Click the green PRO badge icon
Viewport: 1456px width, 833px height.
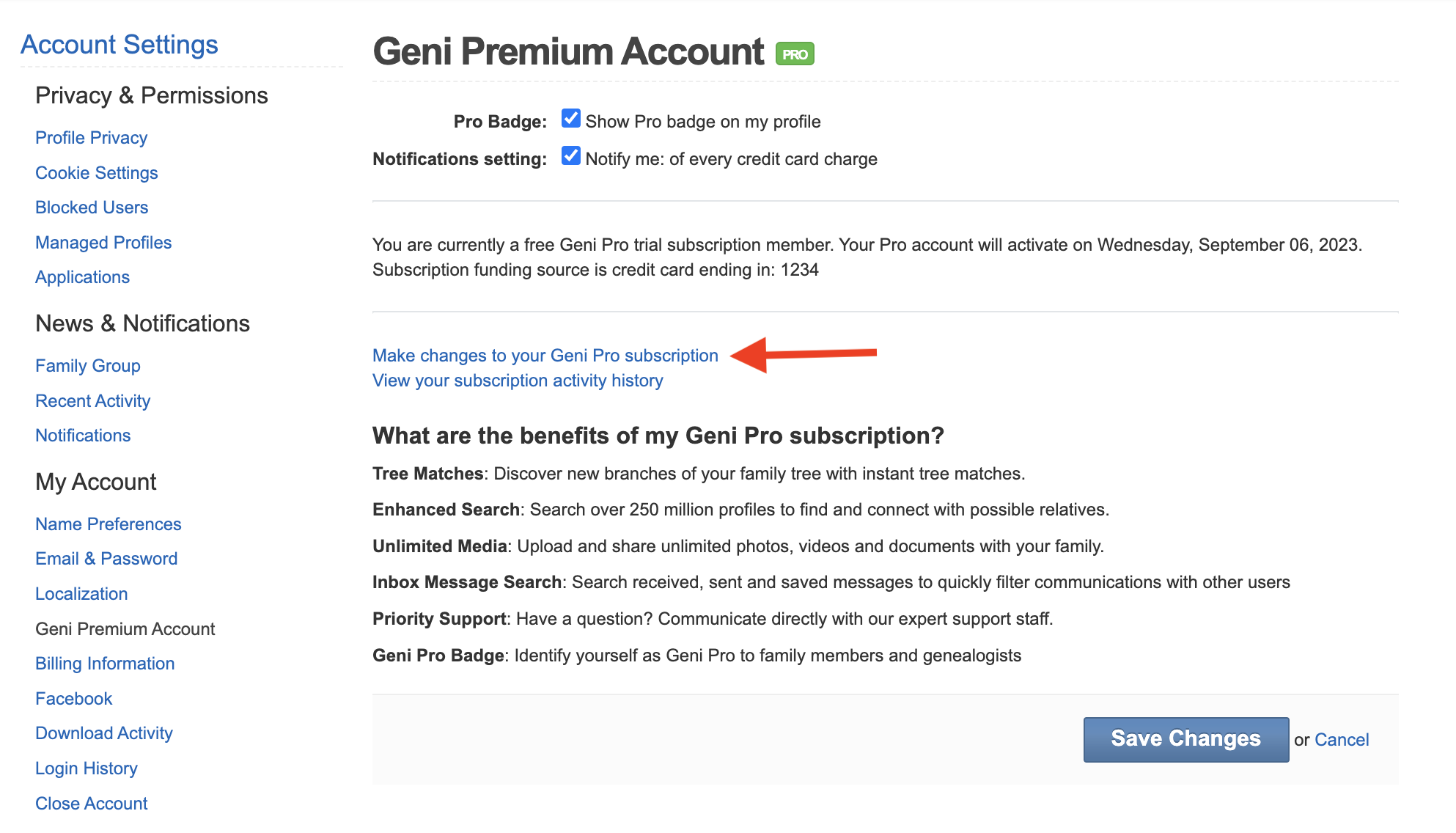pyautogui.click(x=795, y=54)
